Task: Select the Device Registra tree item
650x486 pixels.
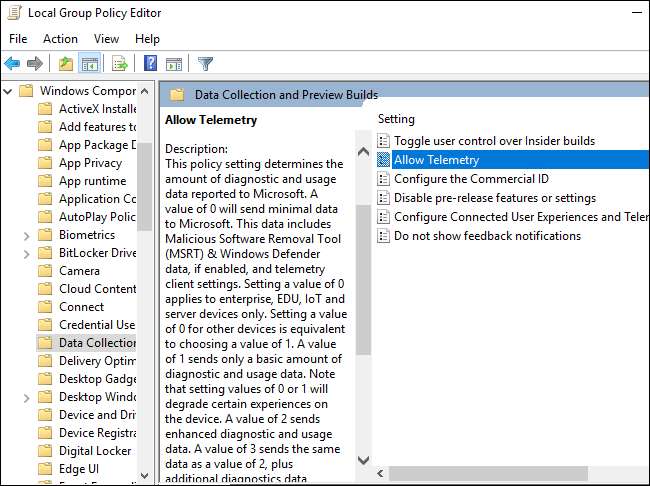Action: tap(98, 433)
